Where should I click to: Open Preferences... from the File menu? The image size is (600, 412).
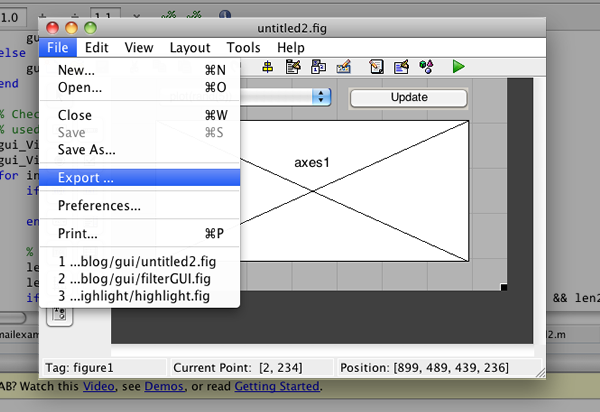[x=99, y=206]
